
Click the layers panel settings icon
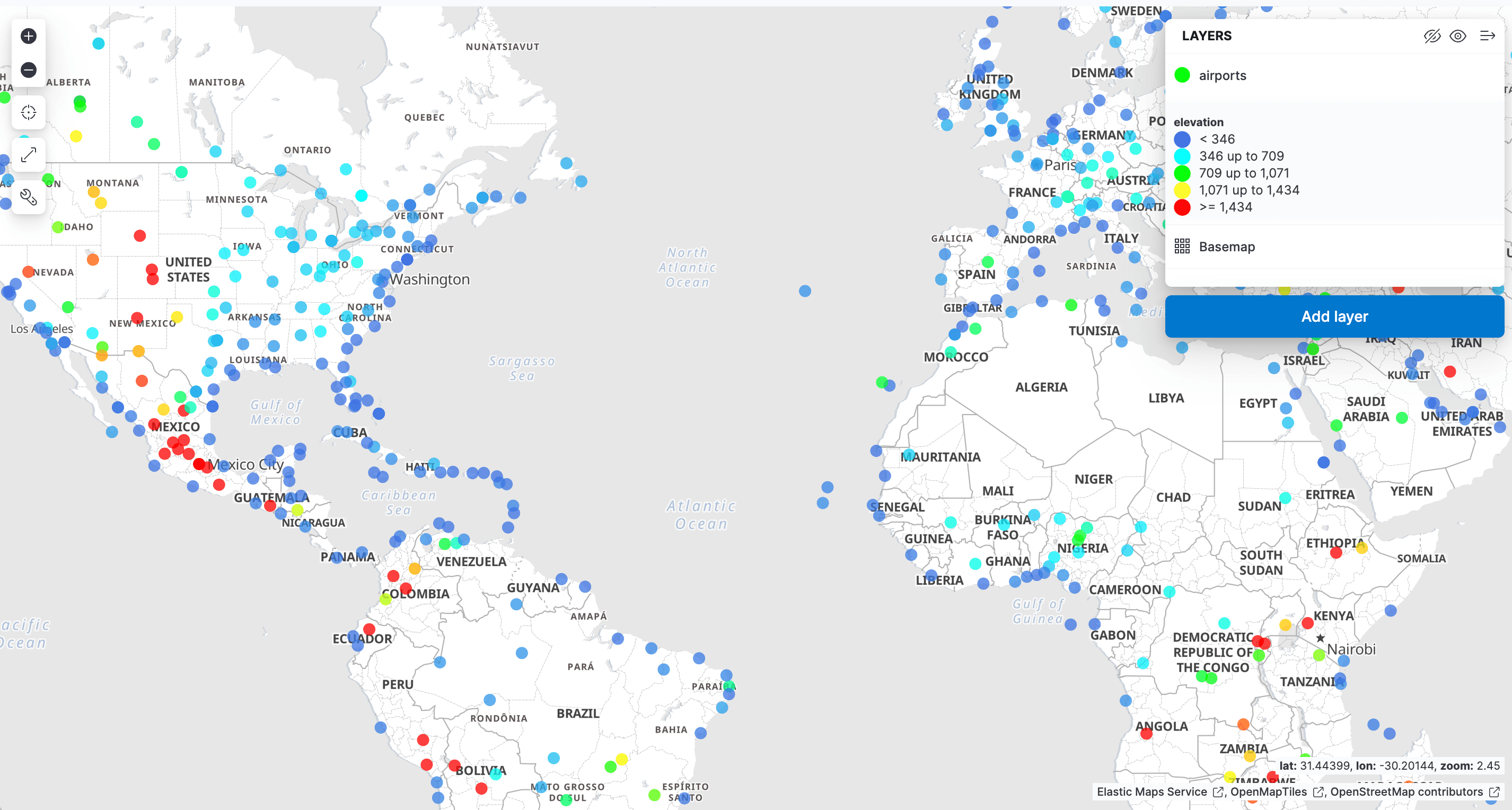click(x=1488, y=36)
